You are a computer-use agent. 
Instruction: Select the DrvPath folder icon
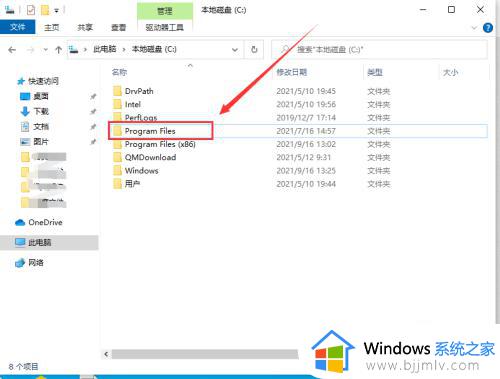coord(117,91)
